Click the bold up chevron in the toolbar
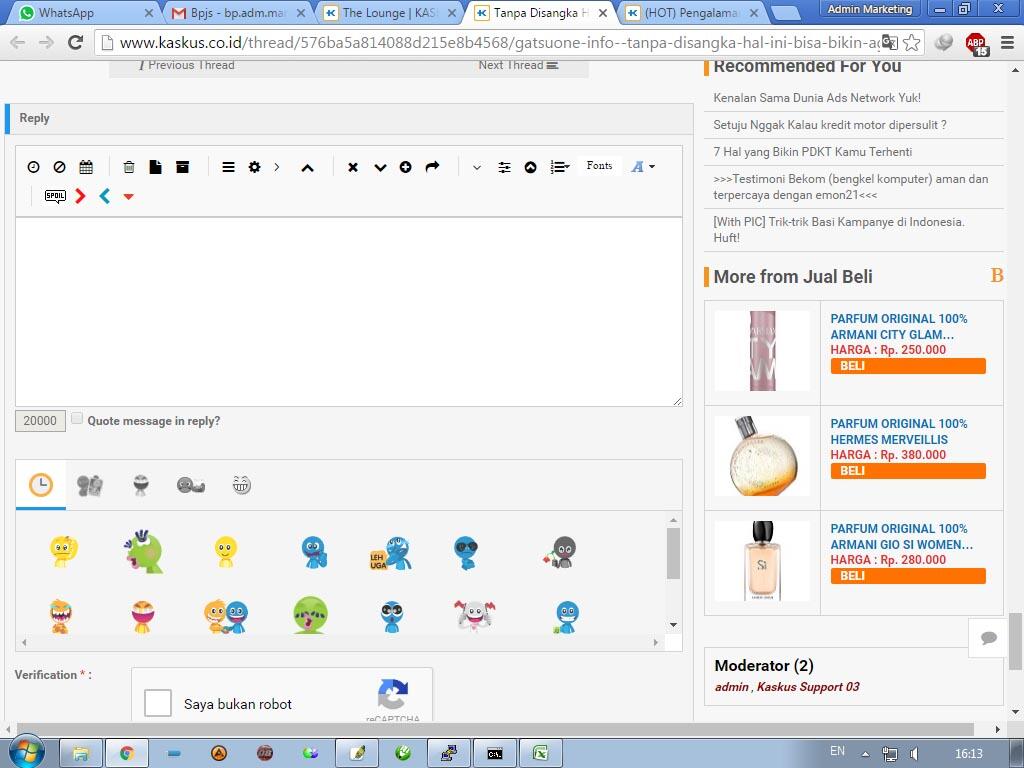1024x768 pixels. coord(308,168)
